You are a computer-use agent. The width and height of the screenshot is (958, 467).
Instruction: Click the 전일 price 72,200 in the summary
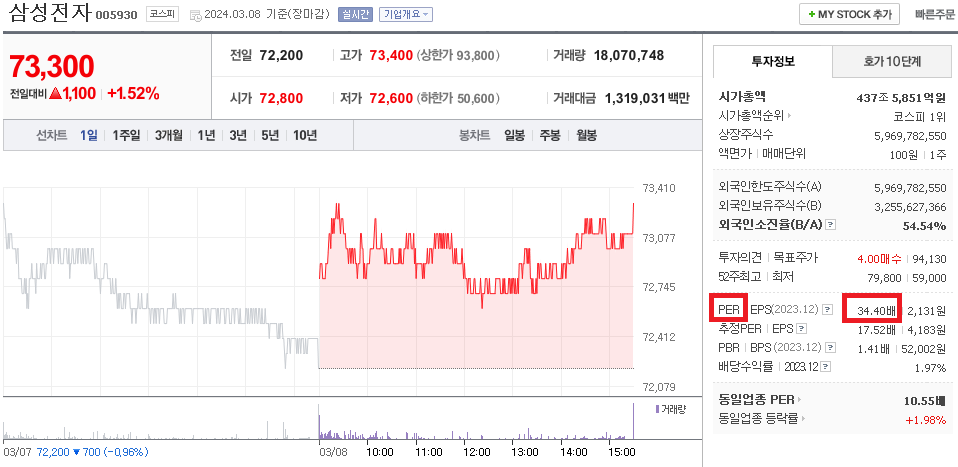pos(281,56)
